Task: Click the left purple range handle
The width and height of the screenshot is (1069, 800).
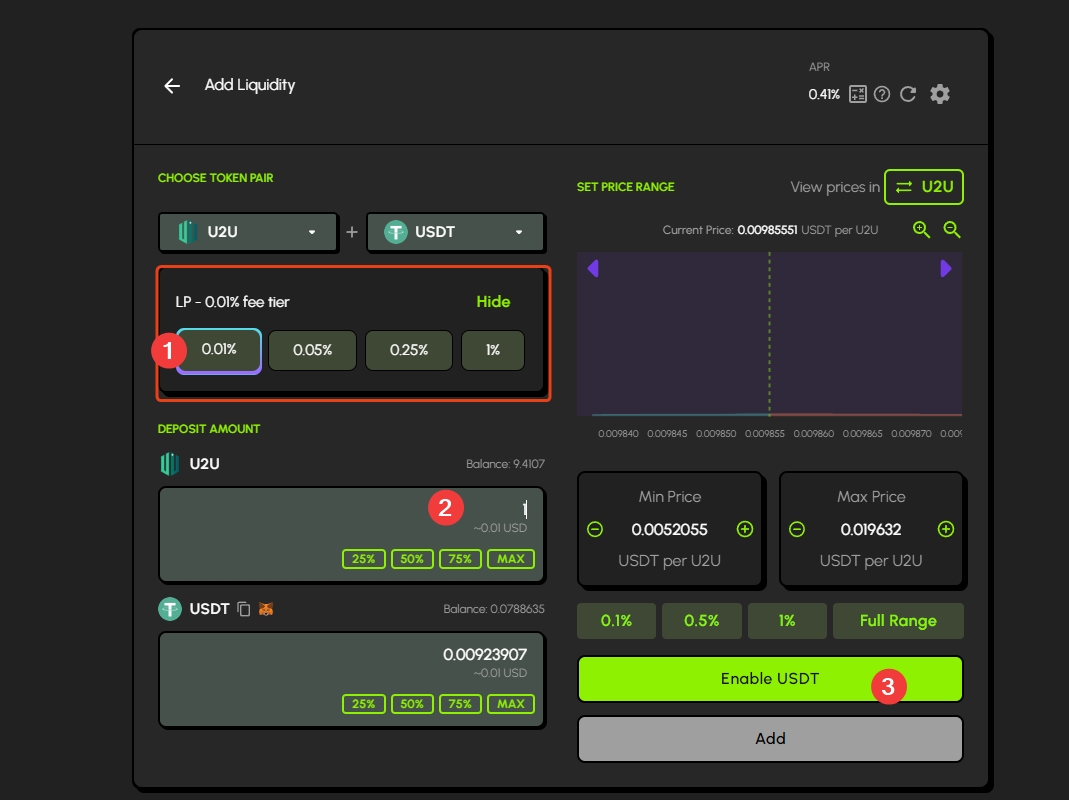Action: coord(592,268)
